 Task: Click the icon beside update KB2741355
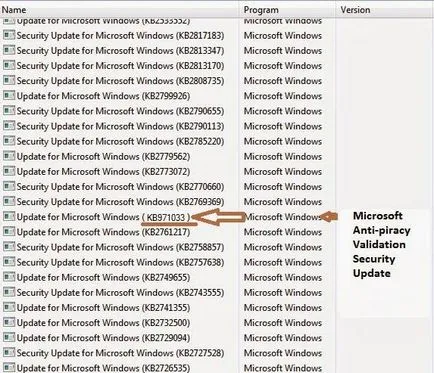(9, 307)
